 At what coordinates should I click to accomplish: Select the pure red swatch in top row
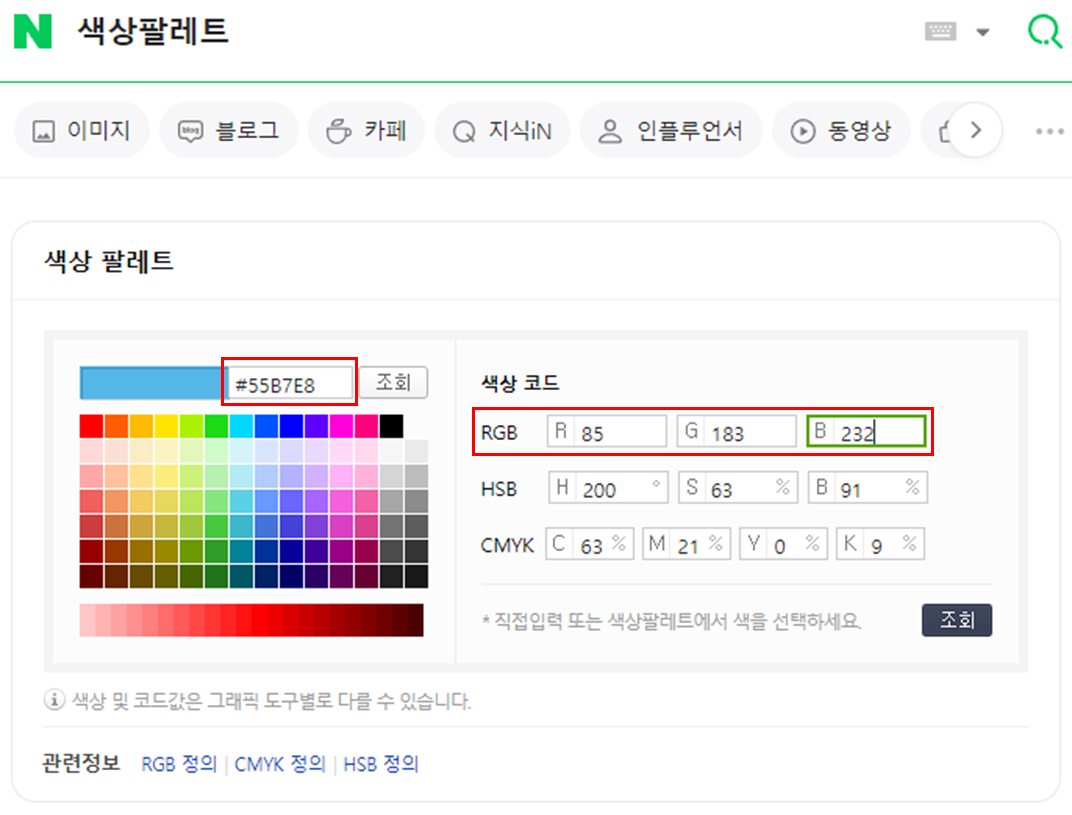coord(91,426)
